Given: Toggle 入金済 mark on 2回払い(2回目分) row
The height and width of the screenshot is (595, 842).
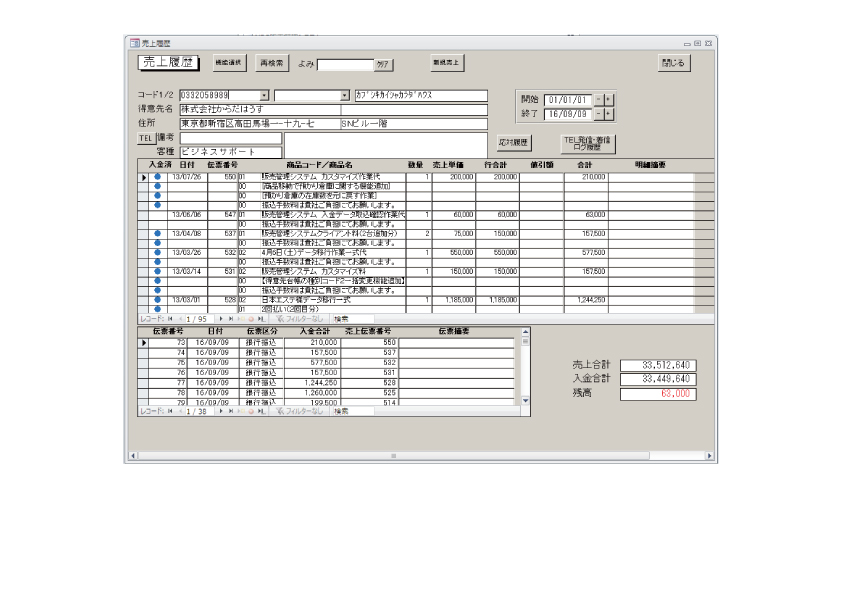Looking at the screenshot, I should coord(157,309).
